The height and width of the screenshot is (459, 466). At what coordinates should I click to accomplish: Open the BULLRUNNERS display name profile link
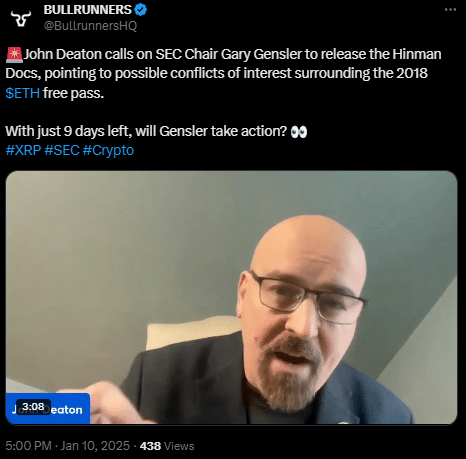click(88, 10)
